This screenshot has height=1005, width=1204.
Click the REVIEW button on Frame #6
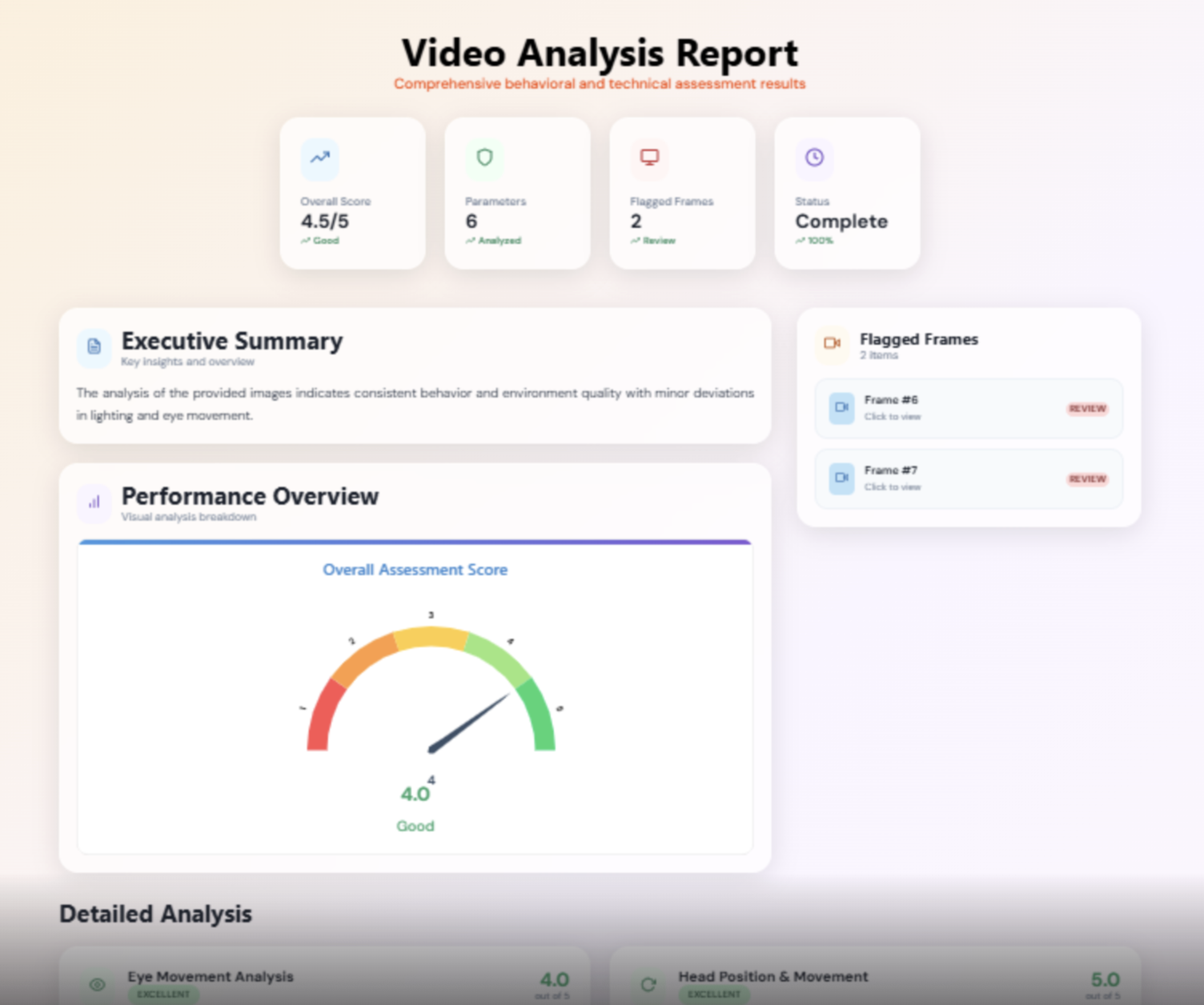(1086, 408)
